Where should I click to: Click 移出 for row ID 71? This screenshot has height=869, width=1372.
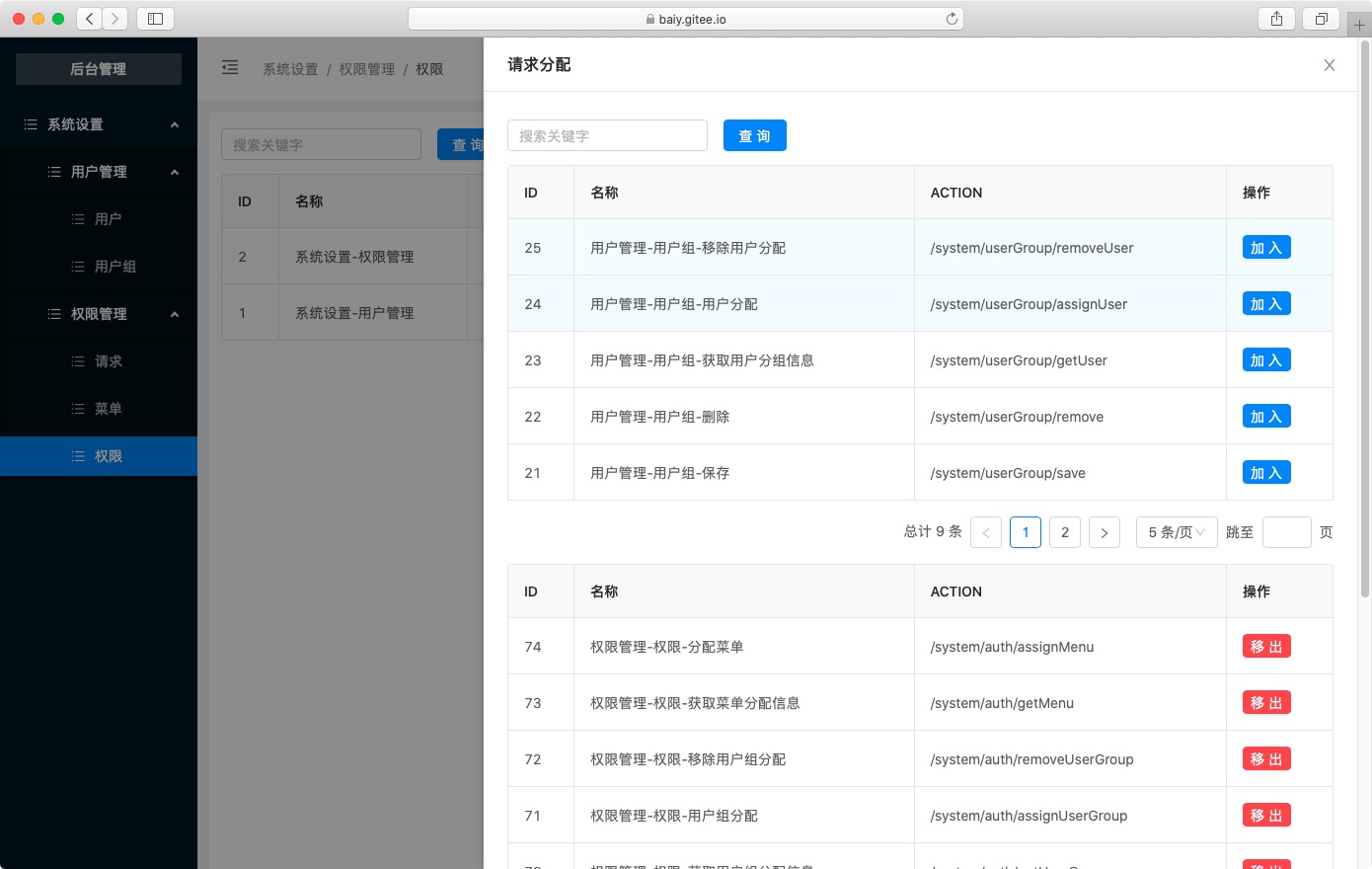coord(1266,816)
